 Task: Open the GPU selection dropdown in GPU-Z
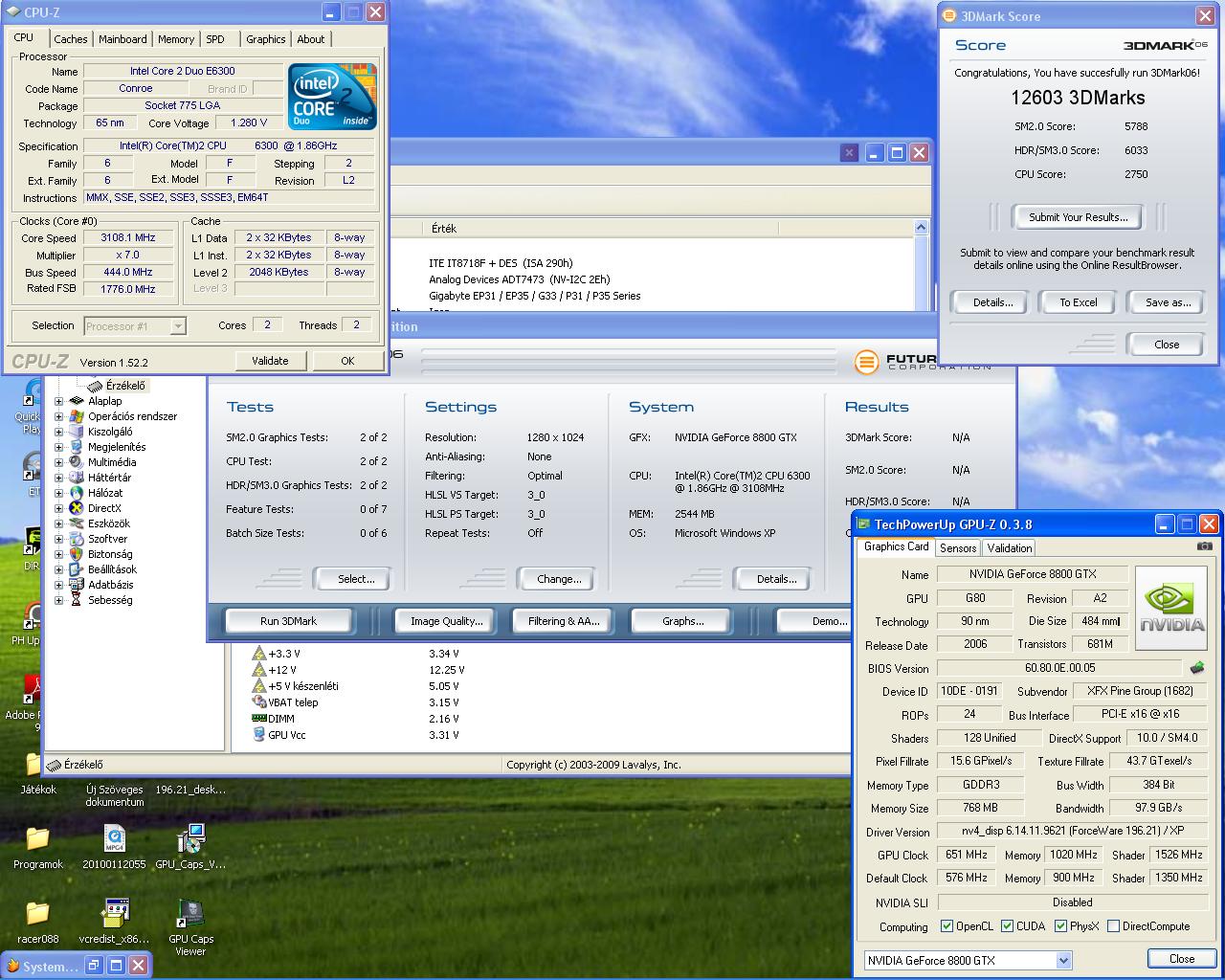1063,960
